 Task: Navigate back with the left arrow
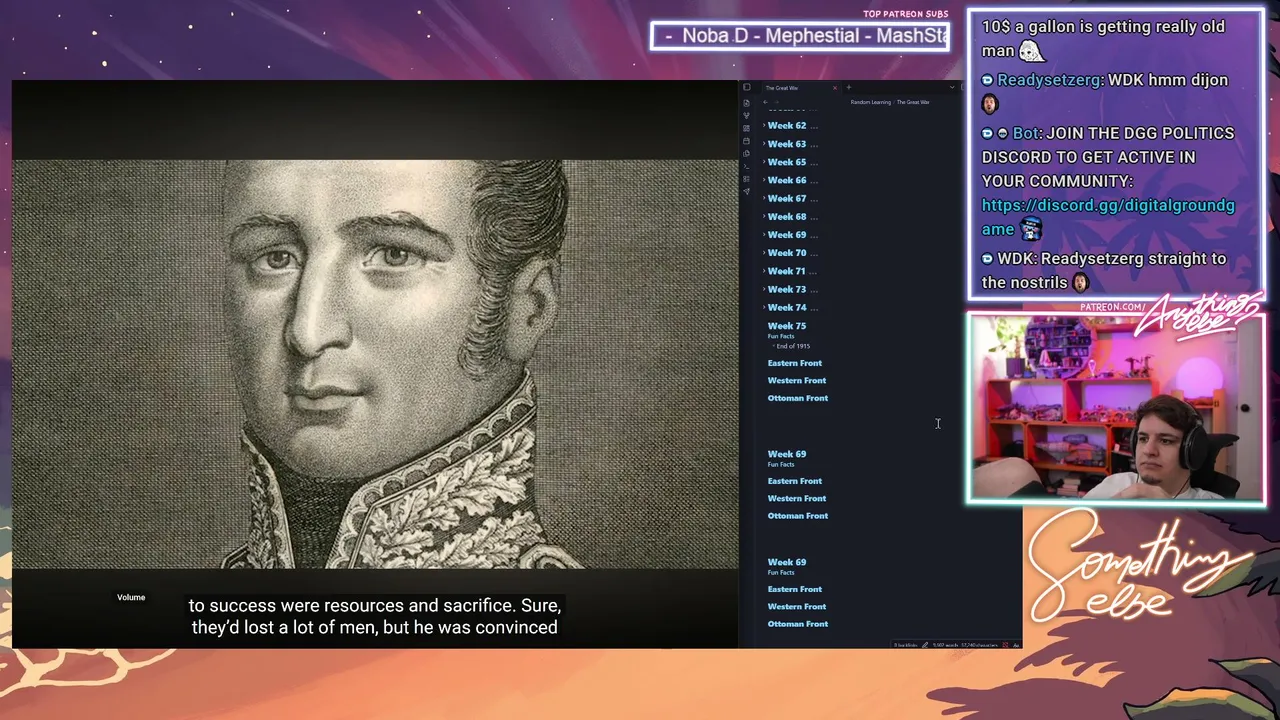pyautogui.click(x=765, y=102)
